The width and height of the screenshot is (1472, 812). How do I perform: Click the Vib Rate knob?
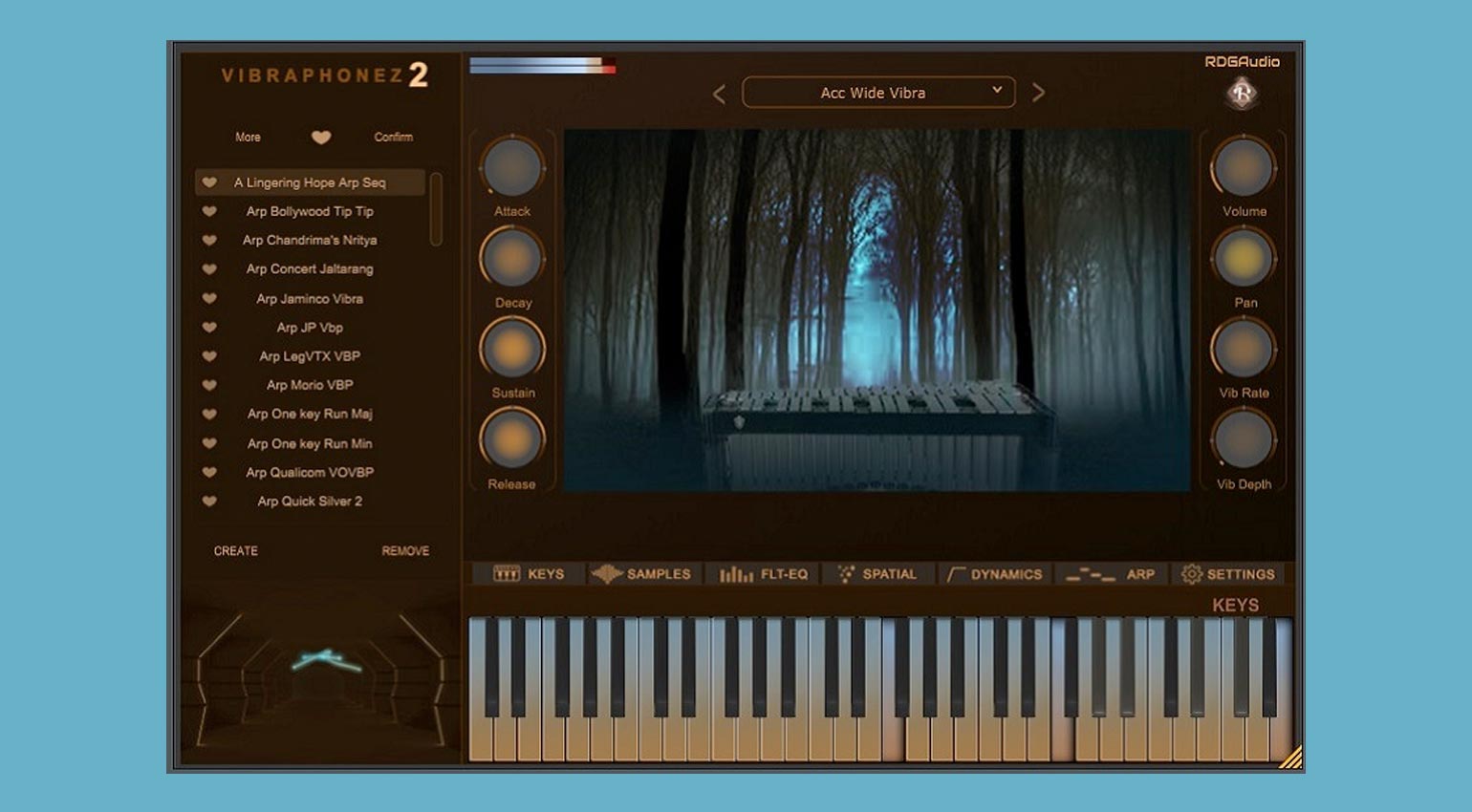pyautogui.click(x=1244, y=350)
